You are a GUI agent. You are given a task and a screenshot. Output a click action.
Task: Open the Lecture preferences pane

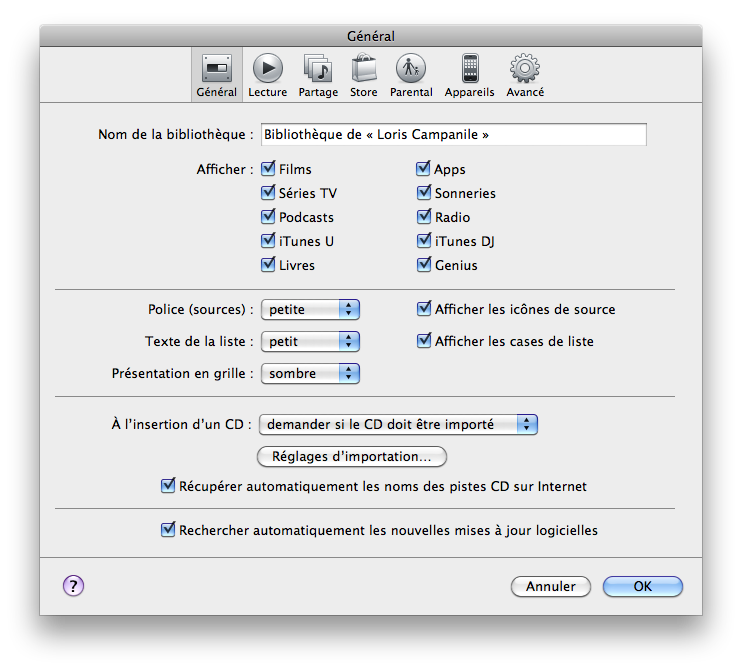click(x=267, y=74)
